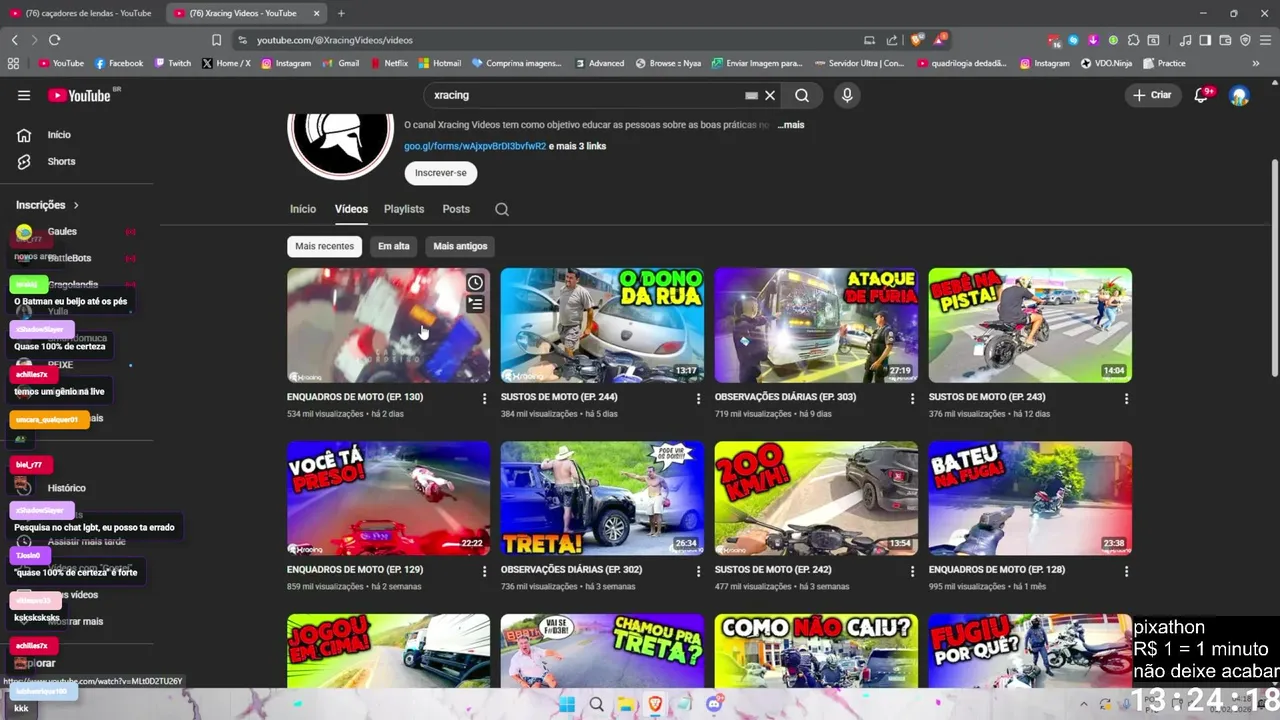Subscribe with the Inscrever-se button

[x=441, y=173]
